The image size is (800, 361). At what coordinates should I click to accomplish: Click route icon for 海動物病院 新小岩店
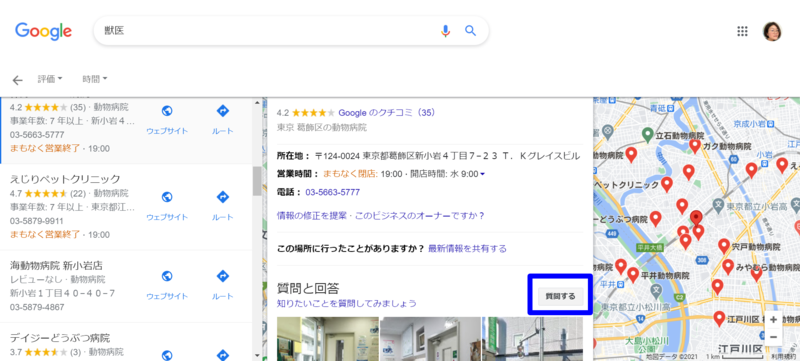click(222, 276)
